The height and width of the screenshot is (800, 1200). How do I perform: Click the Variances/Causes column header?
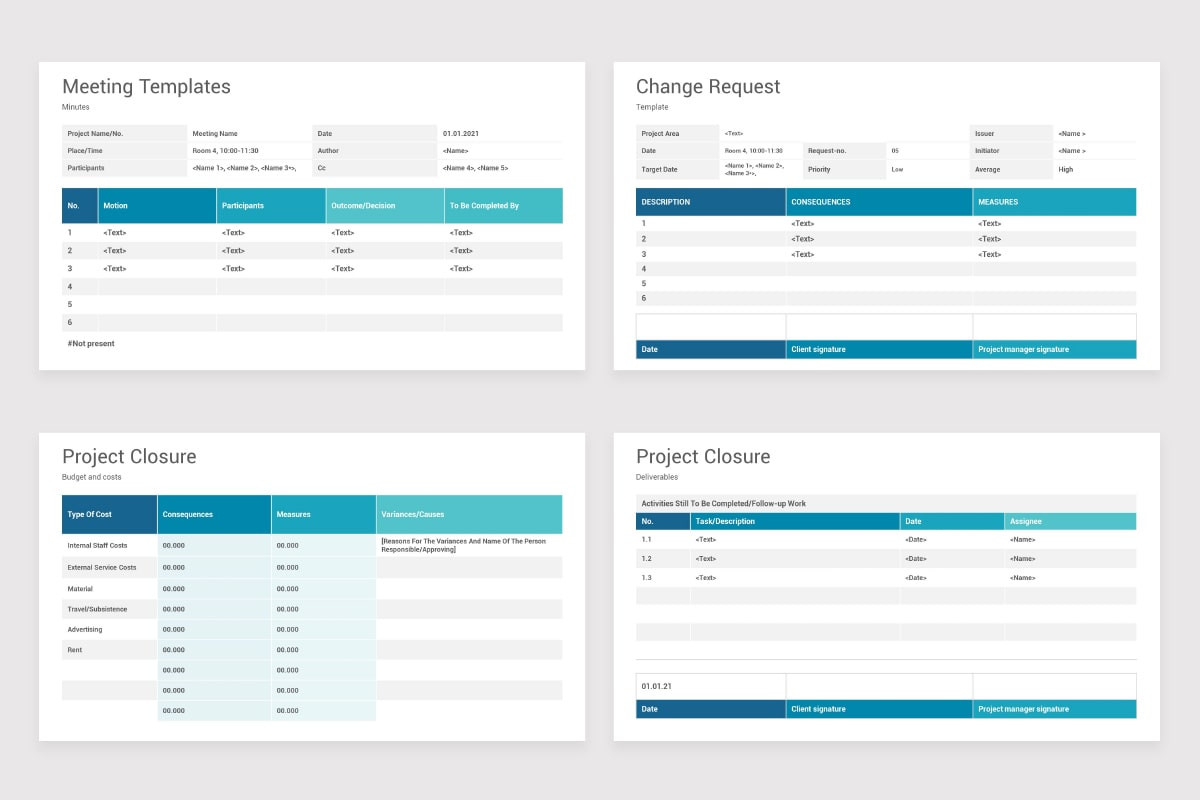click(x=412, y=514)
